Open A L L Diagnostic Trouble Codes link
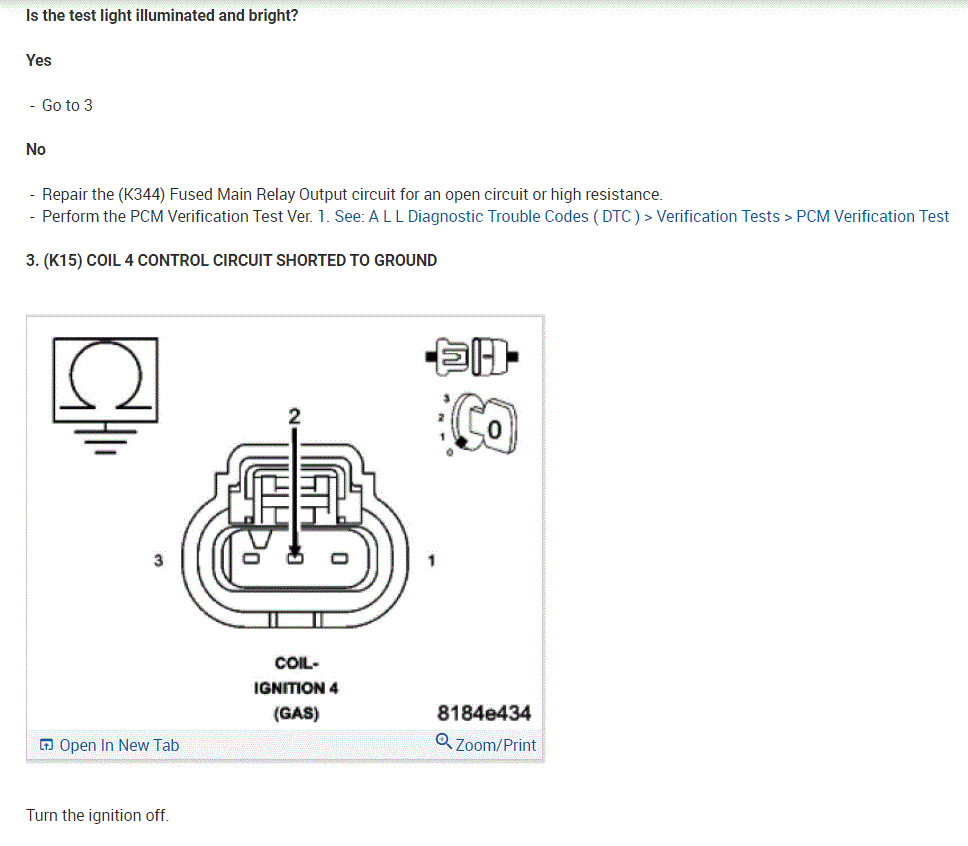968x846 pixels. pos(487,216)
